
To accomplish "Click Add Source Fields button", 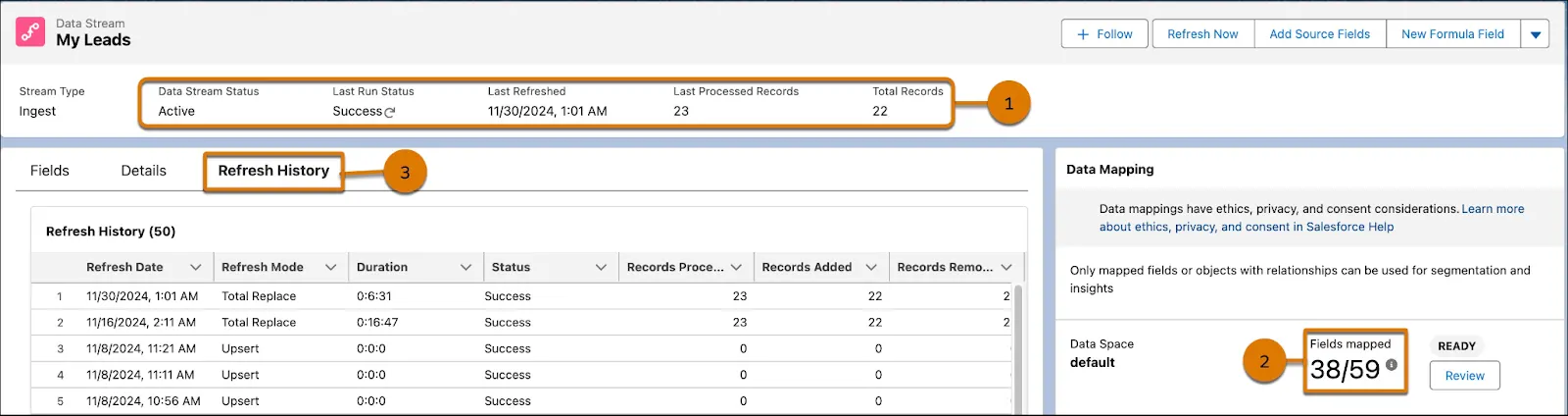I will pyautogui.click(x=1320, y=34).
